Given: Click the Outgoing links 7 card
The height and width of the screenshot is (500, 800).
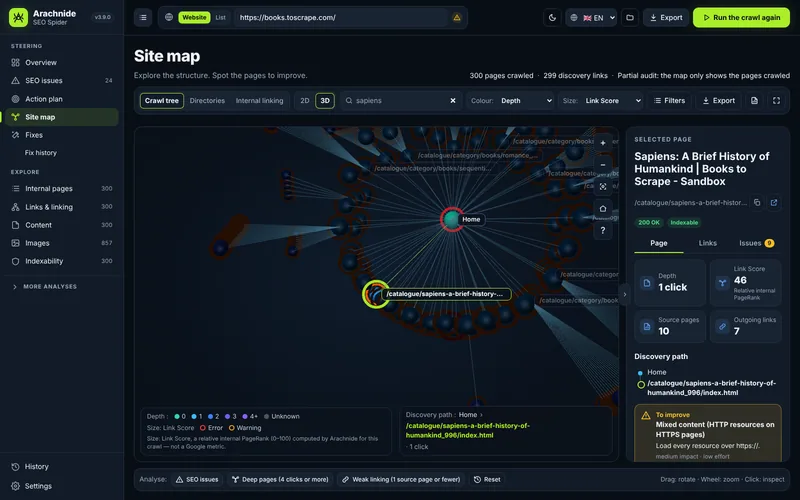Looking at the screenshot, I should (745, 326).
